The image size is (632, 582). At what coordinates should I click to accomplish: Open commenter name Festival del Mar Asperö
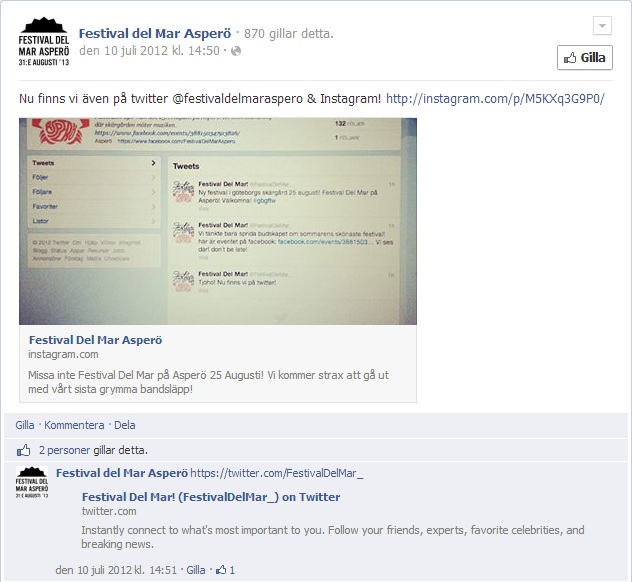(x=122, y=473)
